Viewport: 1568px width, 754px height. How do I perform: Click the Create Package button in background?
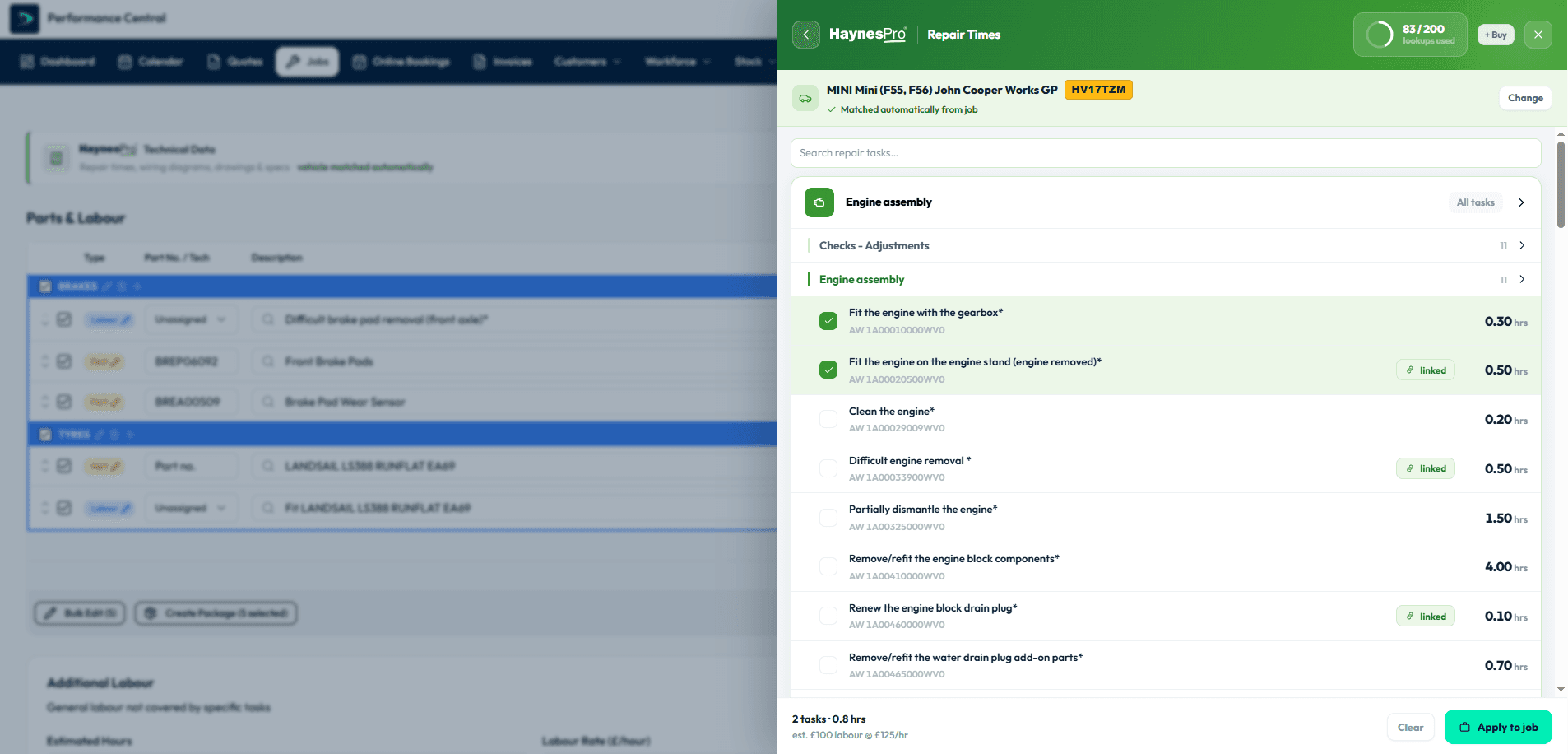[216, 613]
